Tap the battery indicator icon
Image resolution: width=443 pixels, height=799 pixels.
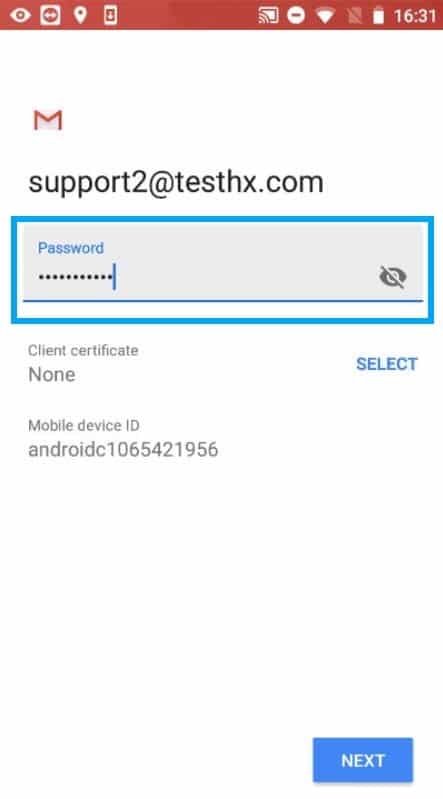(378, 16)
